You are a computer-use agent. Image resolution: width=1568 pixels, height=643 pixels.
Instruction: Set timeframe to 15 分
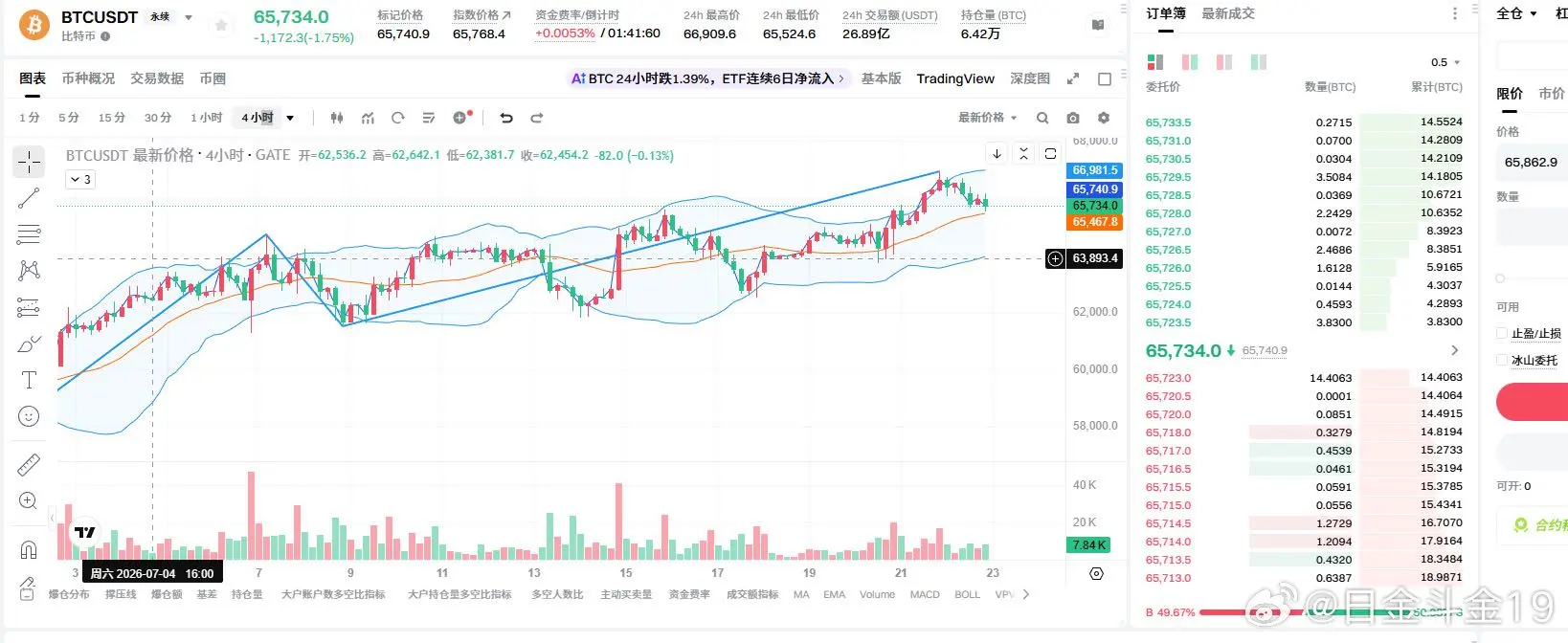pos(111,118)
